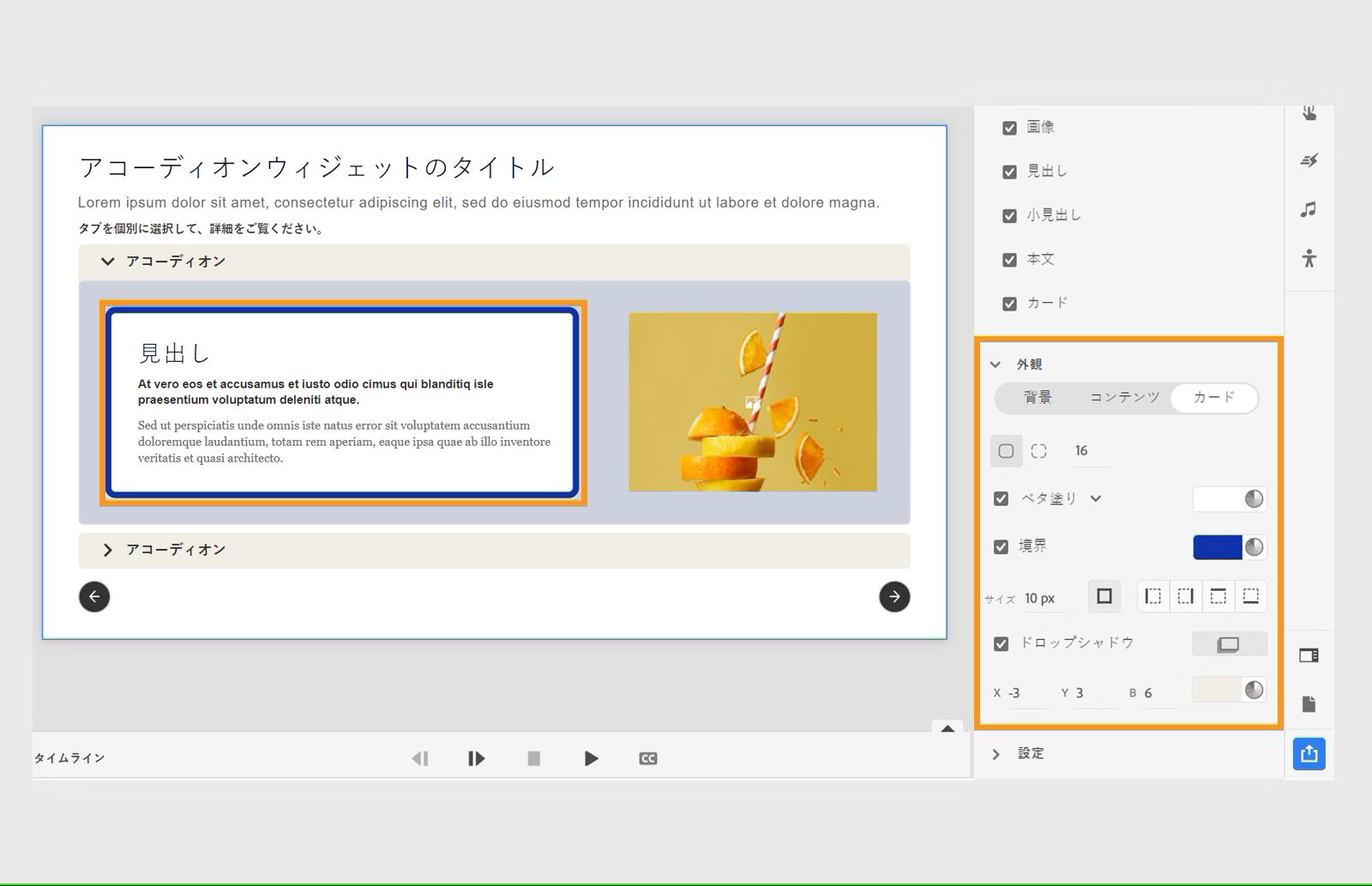
Task: Open the ベタ塗り fill type dropdown
Action: [1096, 497]
